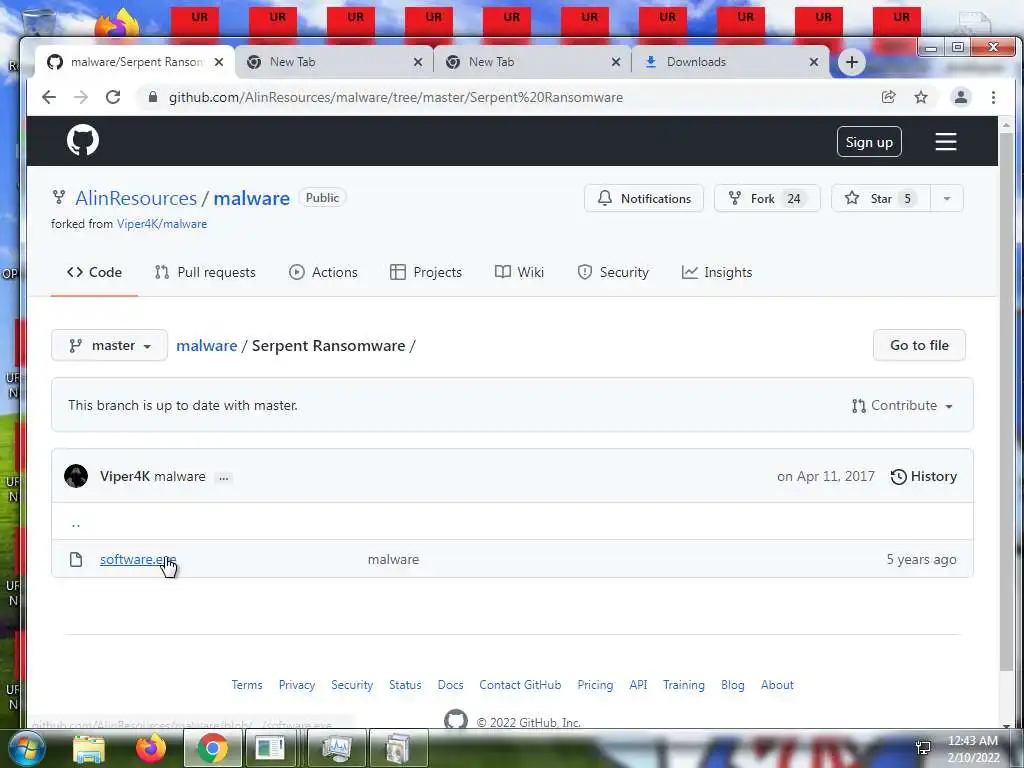The width and height of the screenshot is (1024, 768).
Task: Go to AlinResources owner link
Action: click(136, 198)
